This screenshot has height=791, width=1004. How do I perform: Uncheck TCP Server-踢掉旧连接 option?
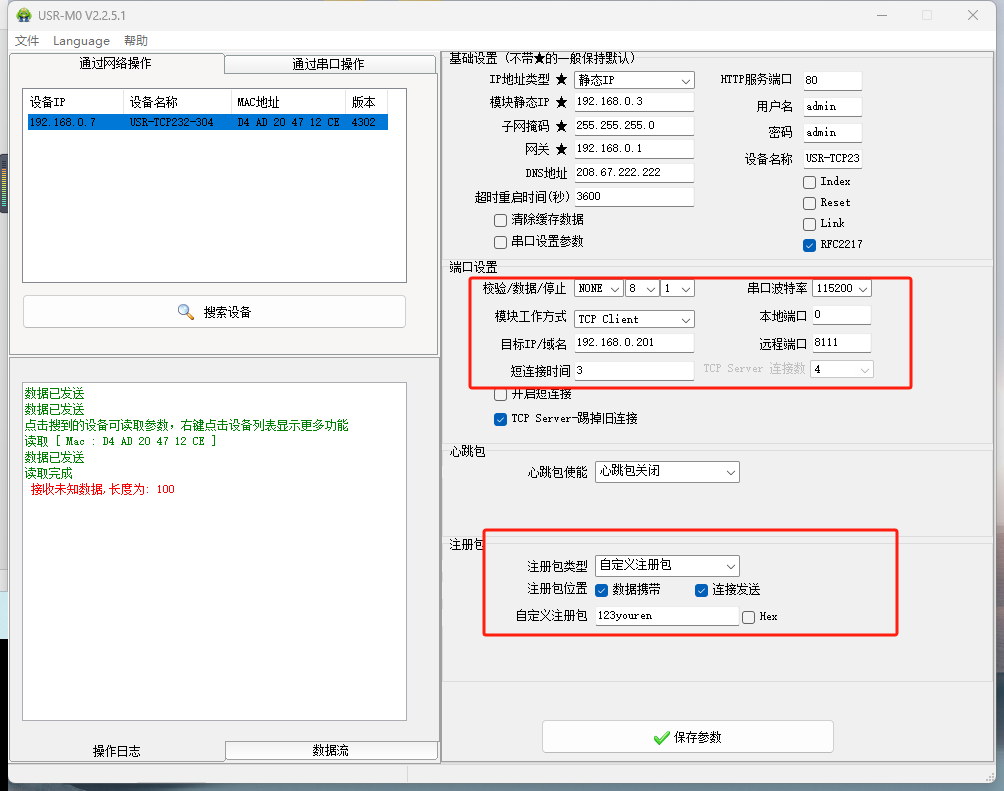point(501,419)
